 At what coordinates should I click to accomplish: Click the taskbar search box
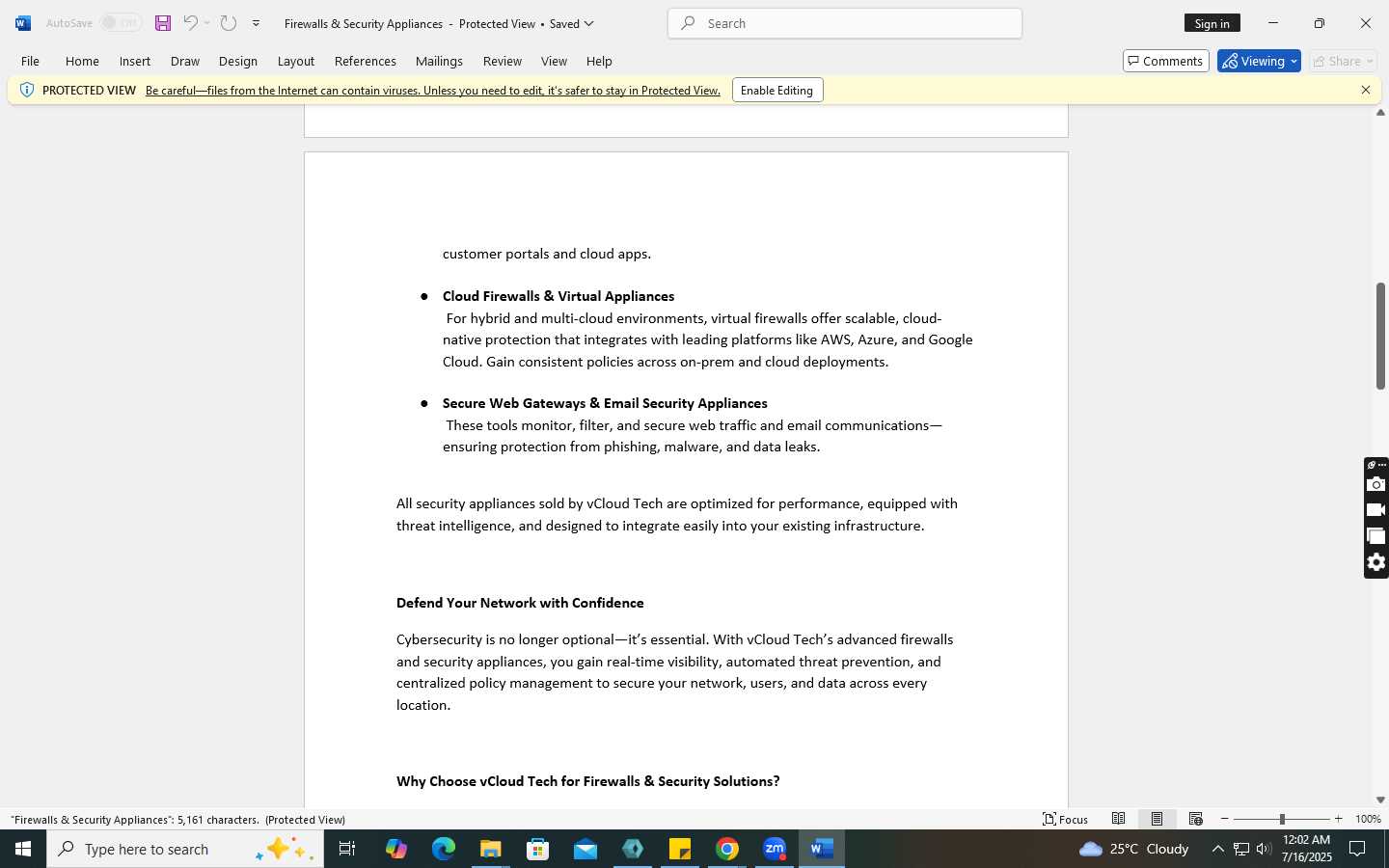click(185, 849)
